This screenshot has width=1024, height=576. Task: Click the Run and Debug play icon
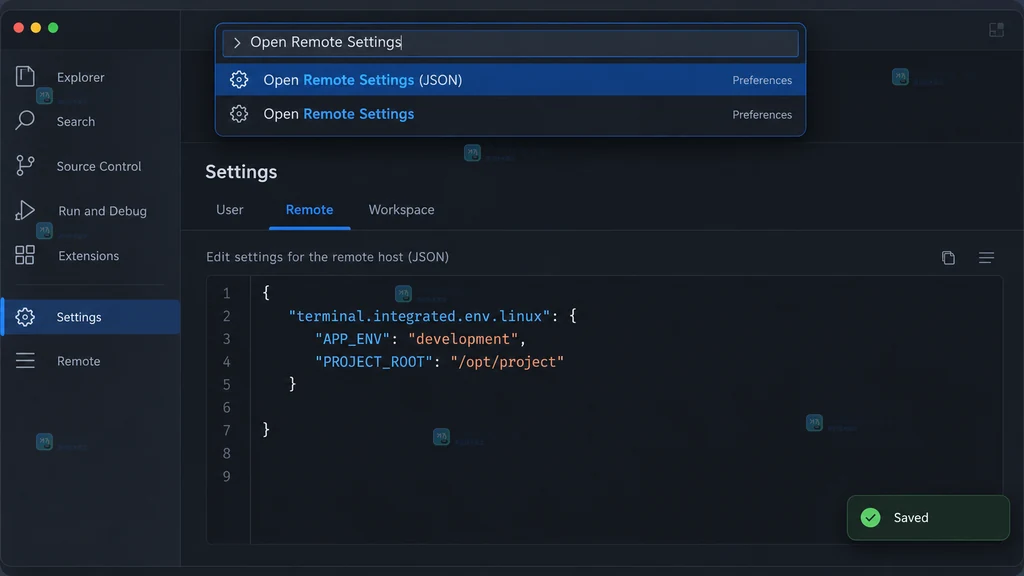click(25, 210)
